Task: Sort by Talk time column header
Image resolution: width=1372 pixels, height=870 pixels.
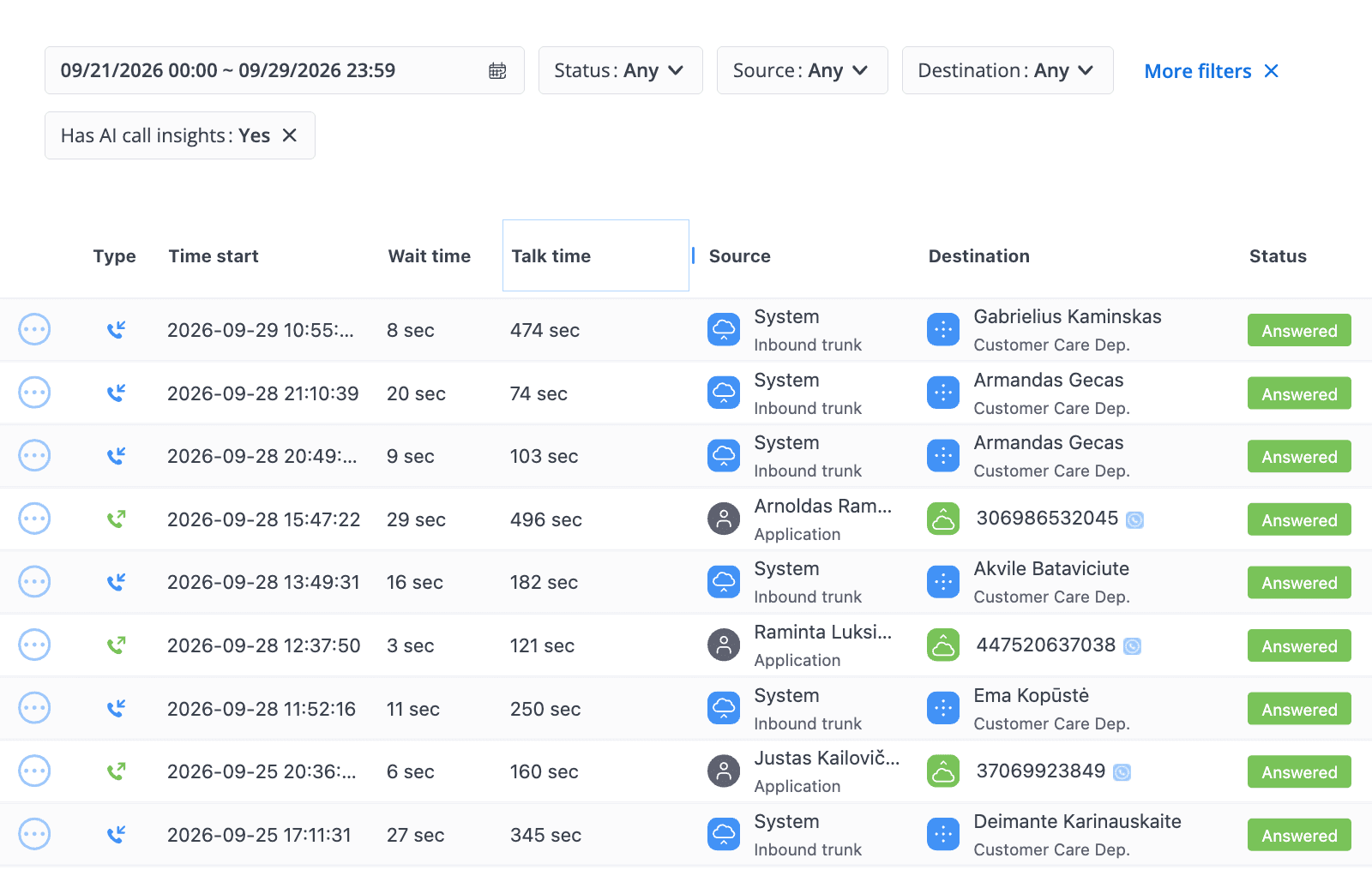Action: [551, 256]
